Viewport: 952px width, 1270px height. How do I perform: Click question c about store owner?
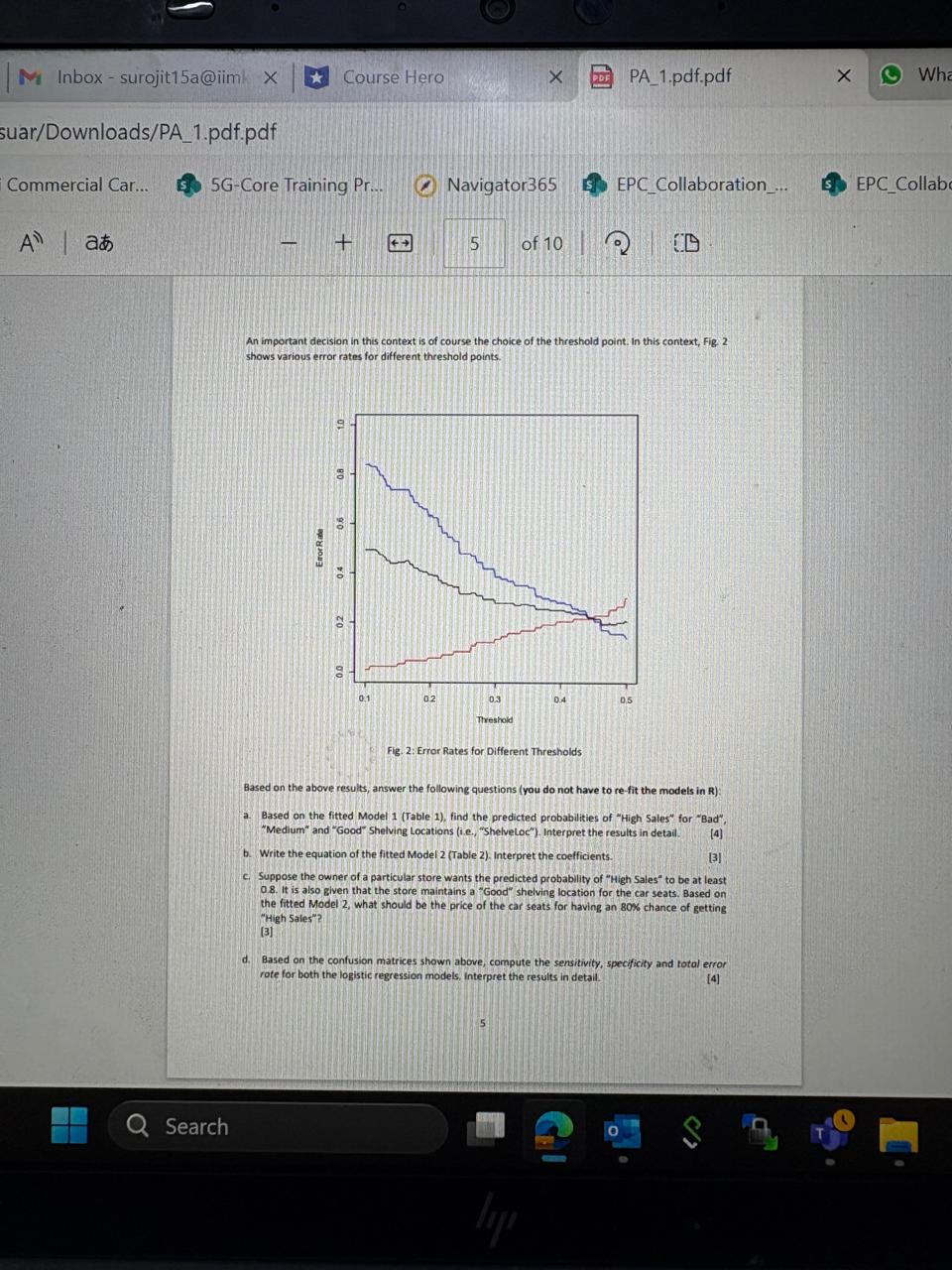[x=485, y=904]
